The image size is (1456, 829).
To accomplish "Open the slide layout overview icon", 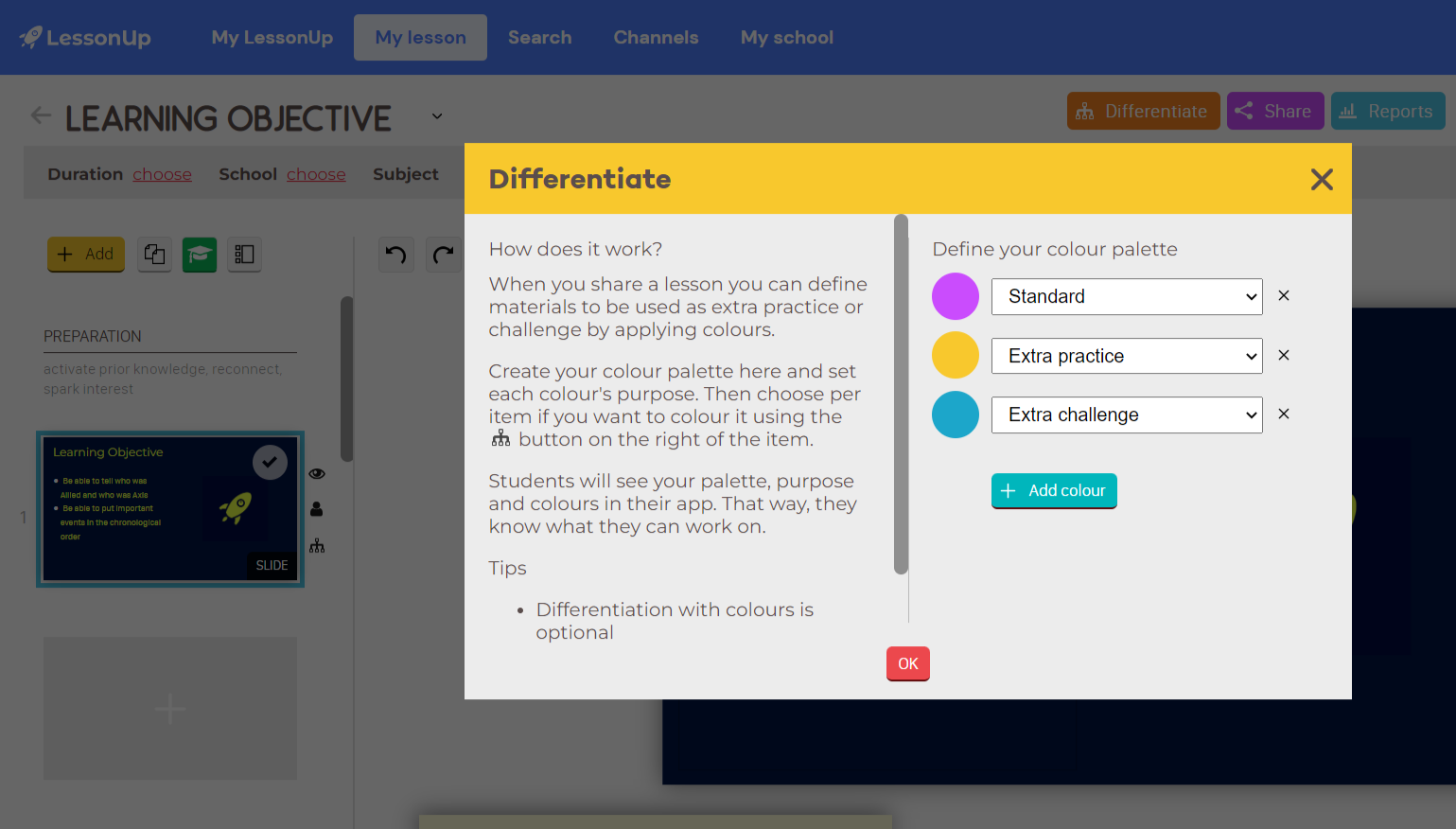I will (244, 255).
